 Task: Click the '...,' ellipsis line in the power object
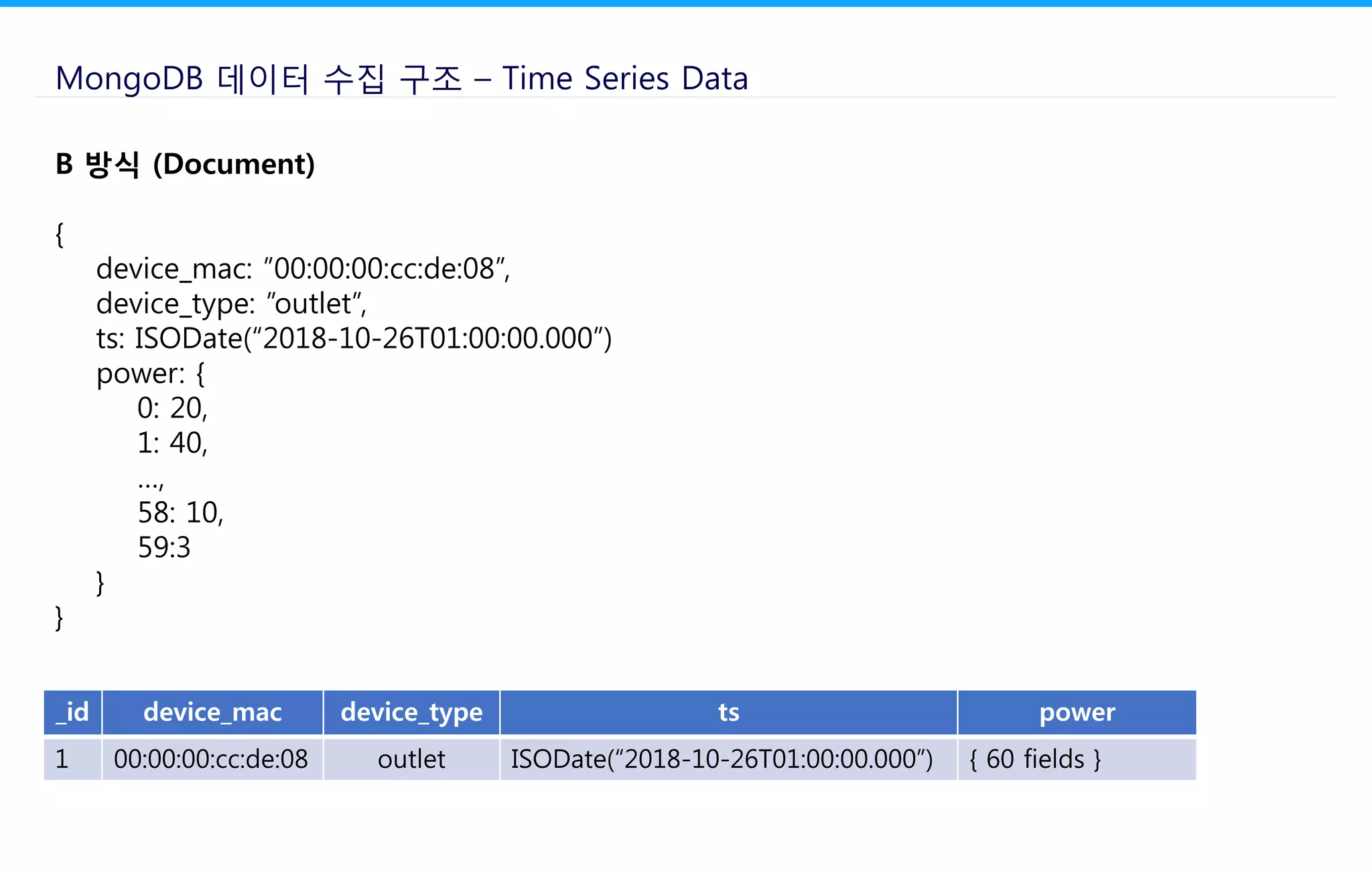click(151, 482)
